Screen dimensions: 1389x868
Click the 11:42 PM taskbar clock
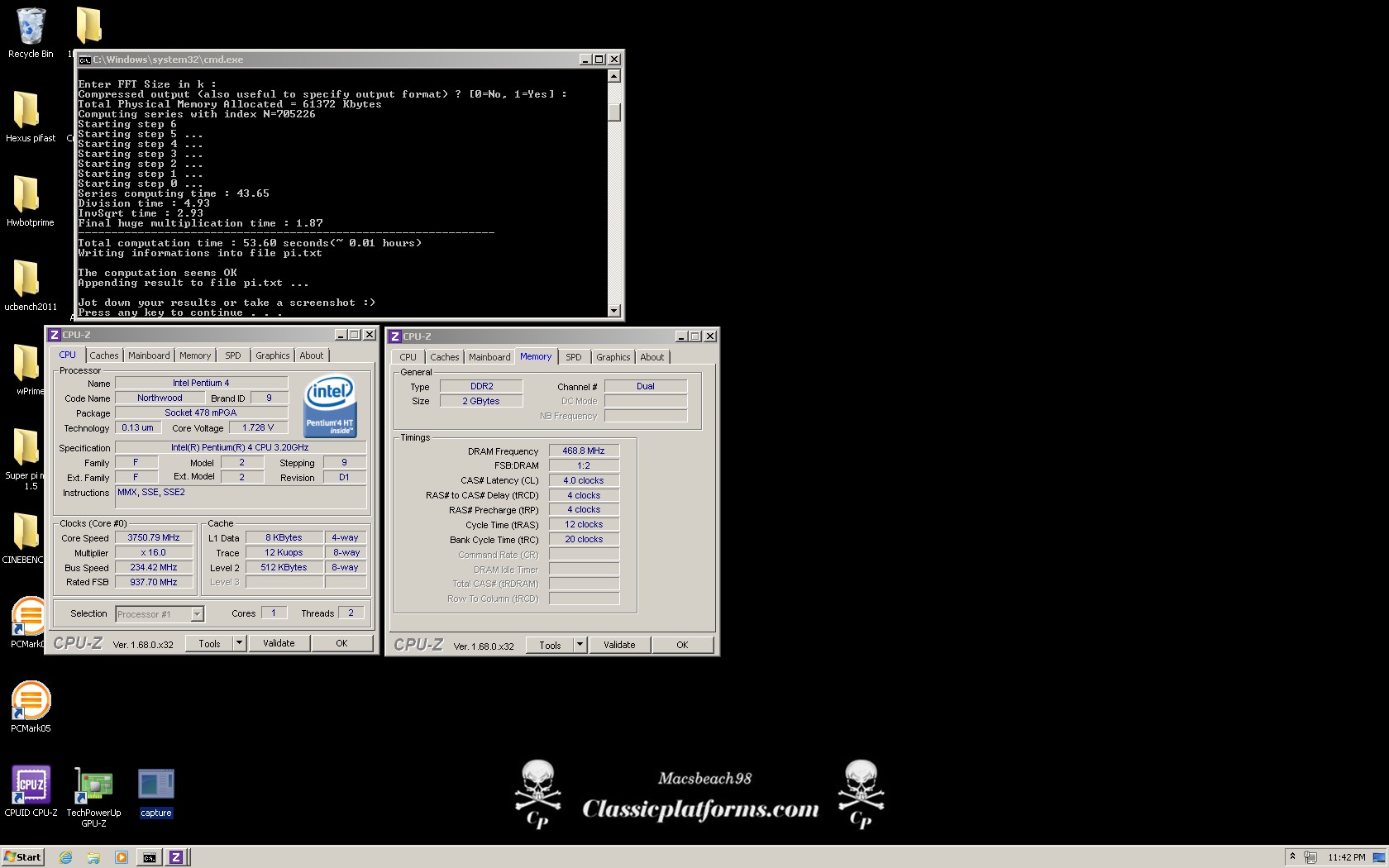coord(1346,857)
